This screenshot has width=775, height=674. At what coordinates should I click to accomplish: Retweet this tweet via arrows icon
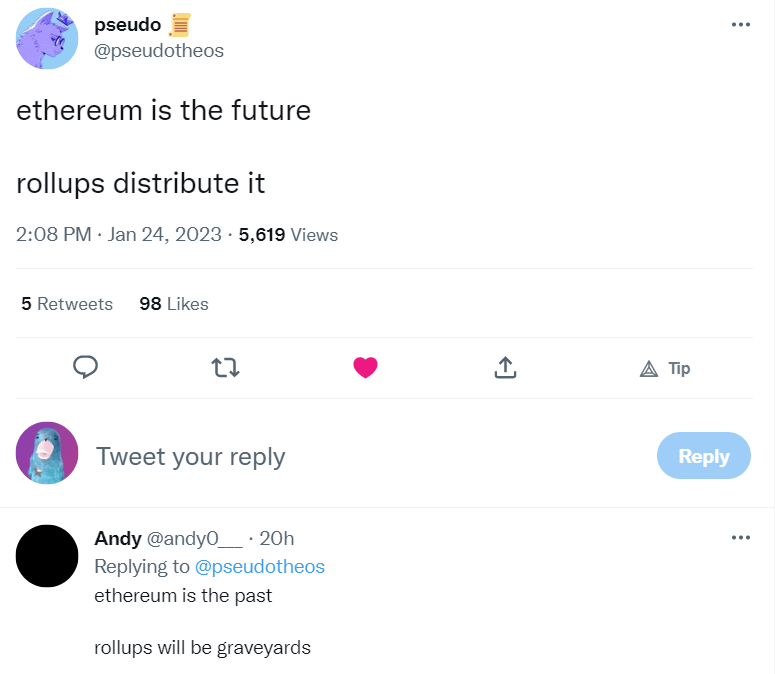coord(226,368)
